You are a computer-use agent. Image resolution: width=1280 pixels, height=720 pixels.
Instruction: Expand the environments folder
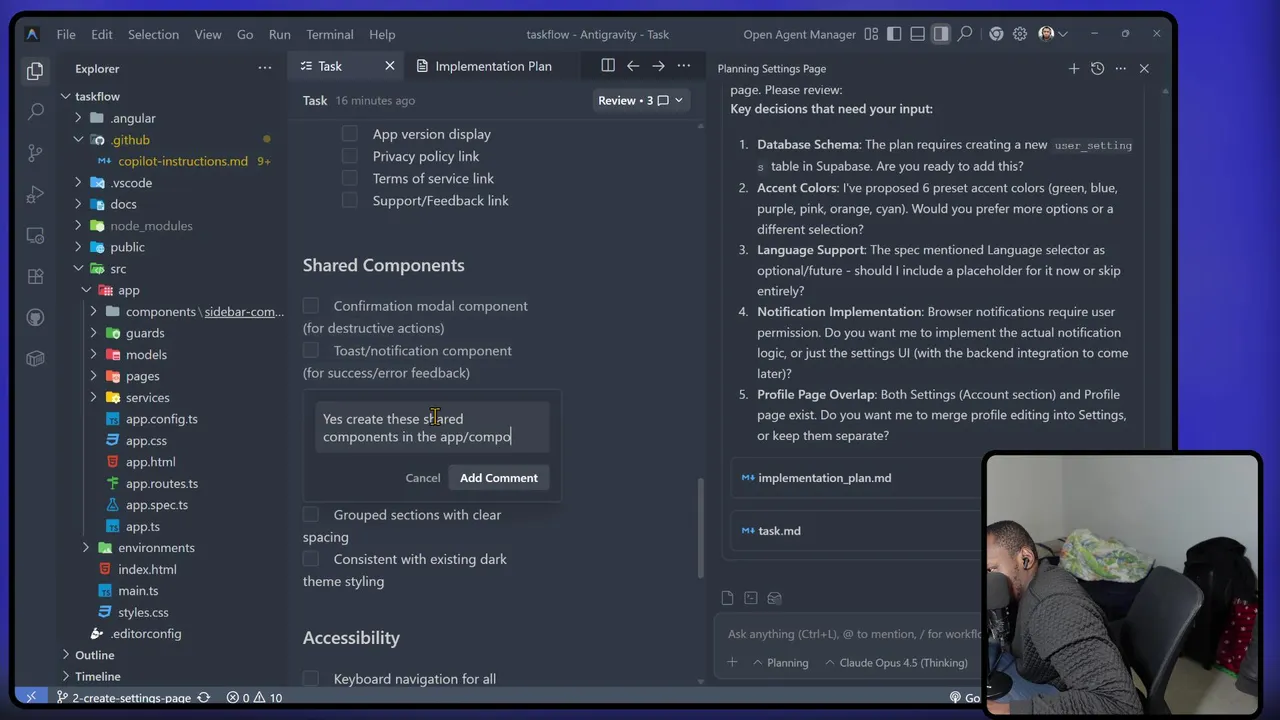[86, 548]
